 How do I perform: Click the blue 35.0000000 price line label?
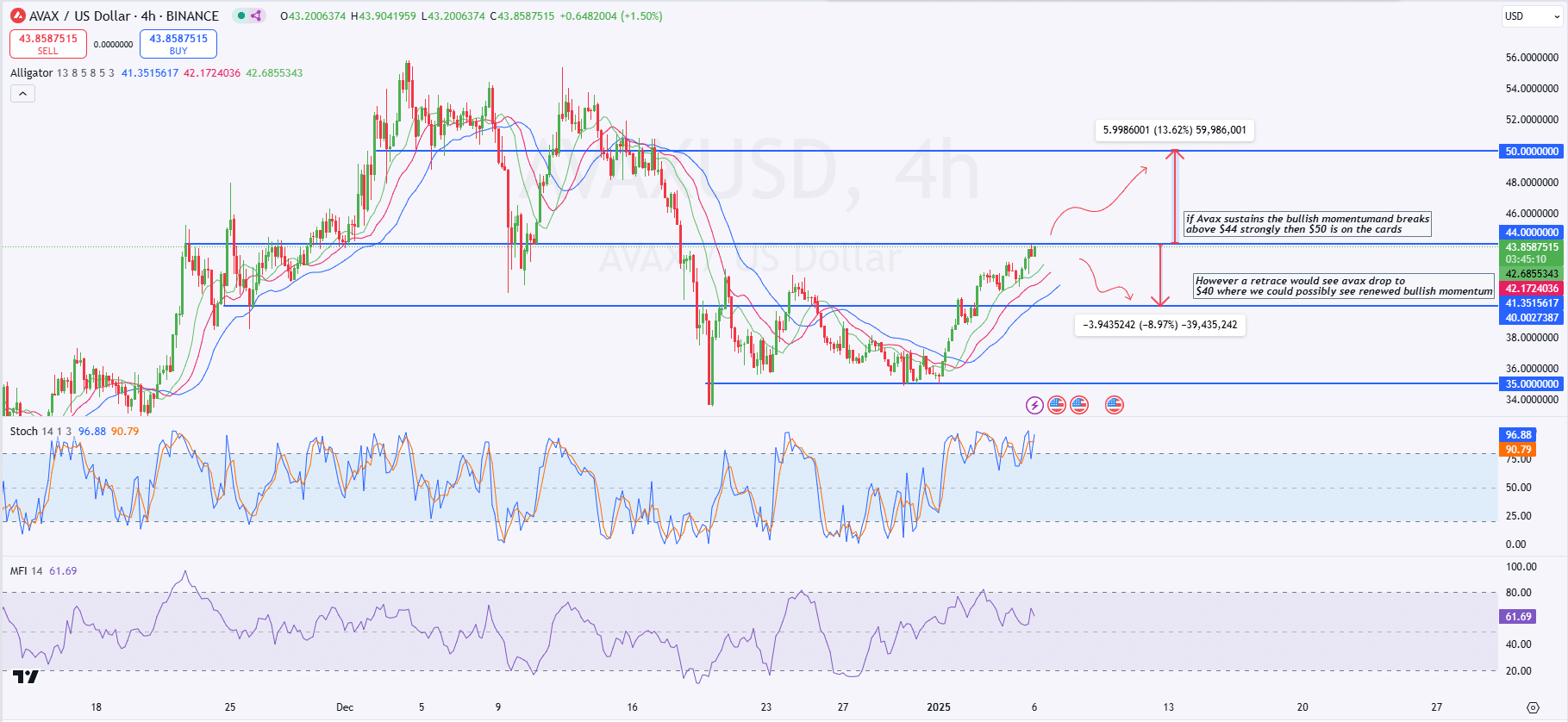(x=1532, y=384)
